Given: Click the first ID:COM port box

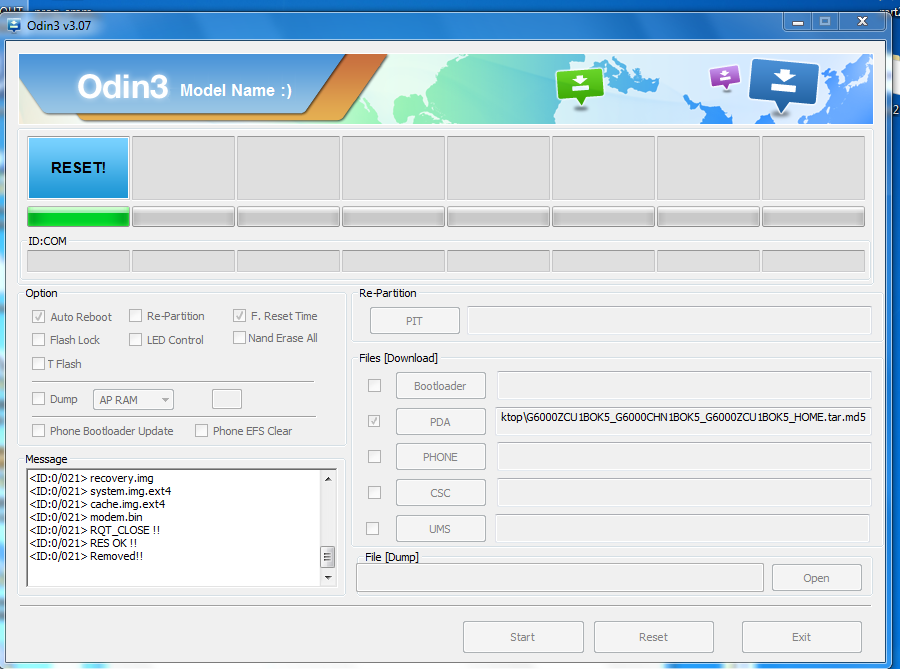Looking at the screenshot, I should (78, 261).
